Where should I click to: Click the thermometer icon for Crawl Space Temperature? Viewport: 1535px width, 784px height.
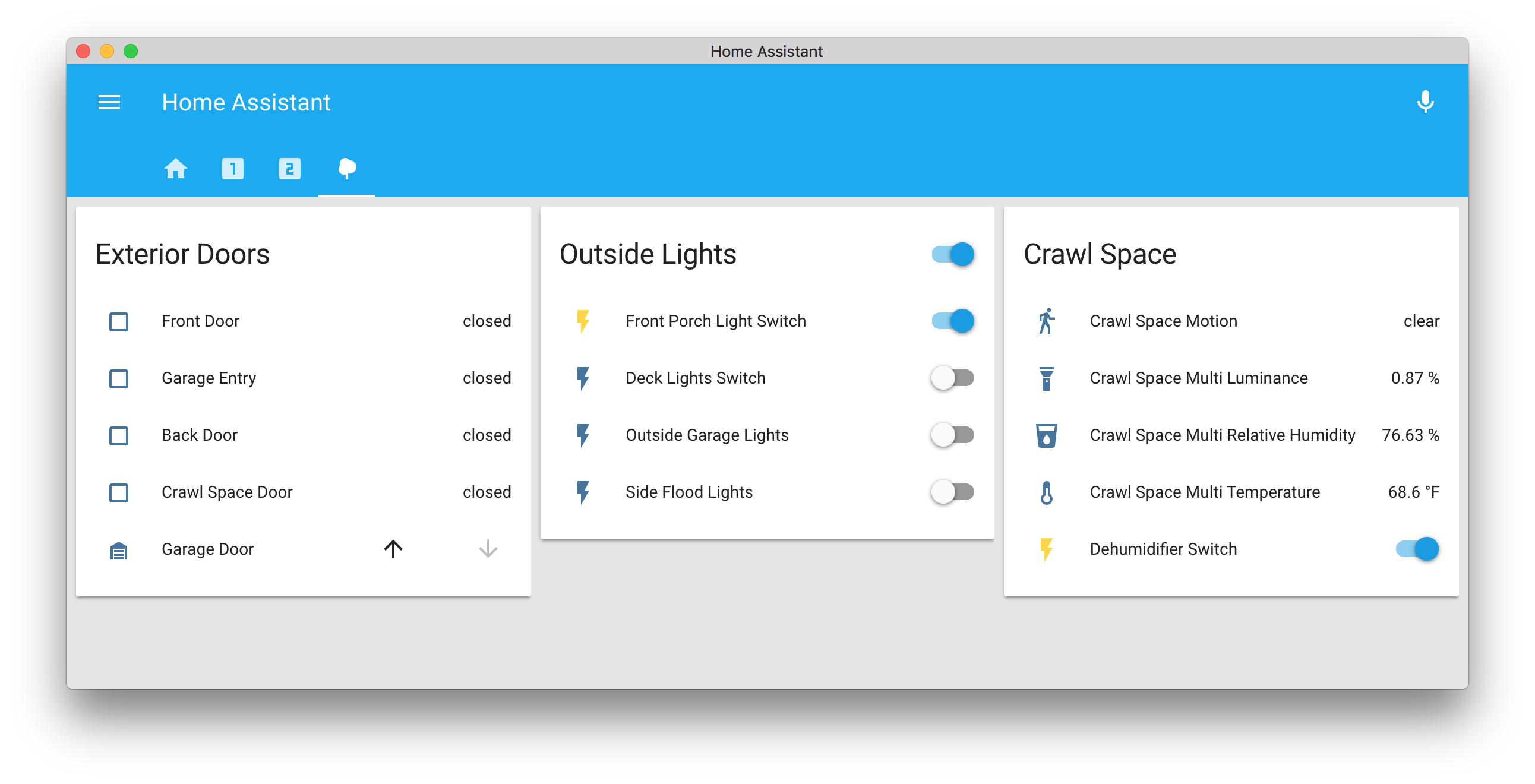pos(1046,493)
